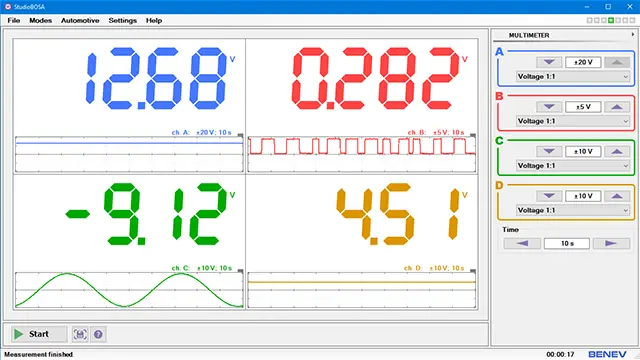The width and height of the screenshot is (640, 360).
Task: Click the 10 s time field
Action: [567, 244]
